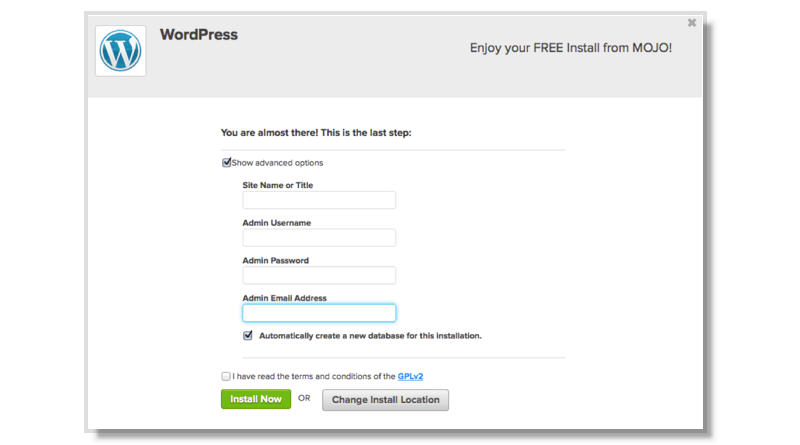Click the Admin Email Address label
800x445 pixels.
click(284, 298)
